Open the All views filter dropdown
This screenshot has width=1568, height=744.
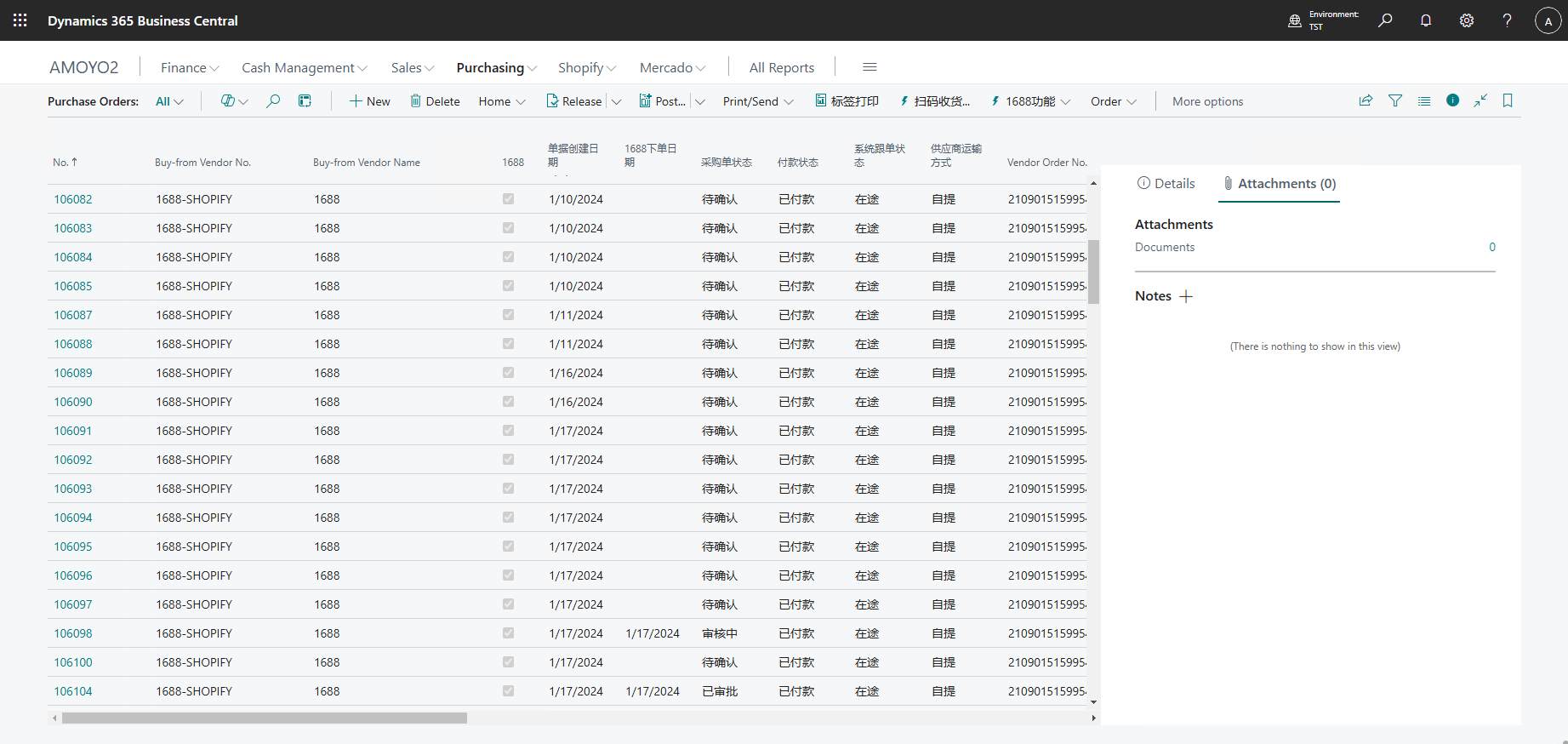point(169,101)
